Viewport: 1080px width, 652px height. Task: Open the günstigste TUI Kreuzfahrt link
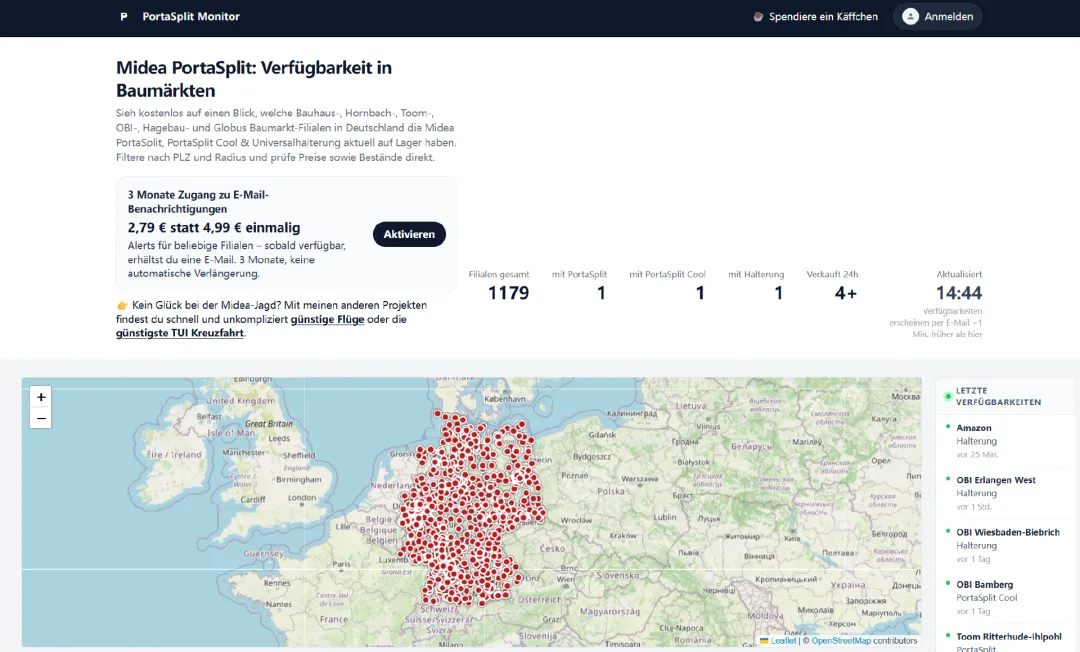(180, 333)
